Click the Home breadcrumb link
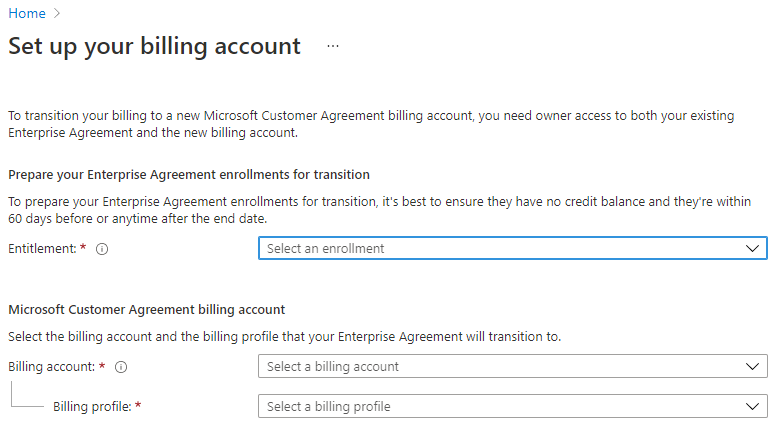This screenshot has height=445, width=782. (x=27, y=13)
